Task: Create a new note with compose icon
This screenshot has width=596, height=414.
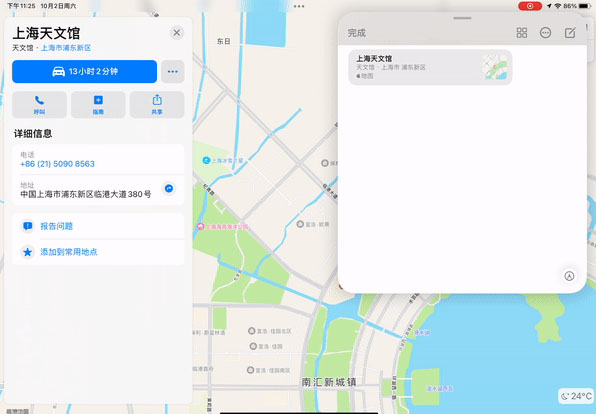Action: pos(570,33)
